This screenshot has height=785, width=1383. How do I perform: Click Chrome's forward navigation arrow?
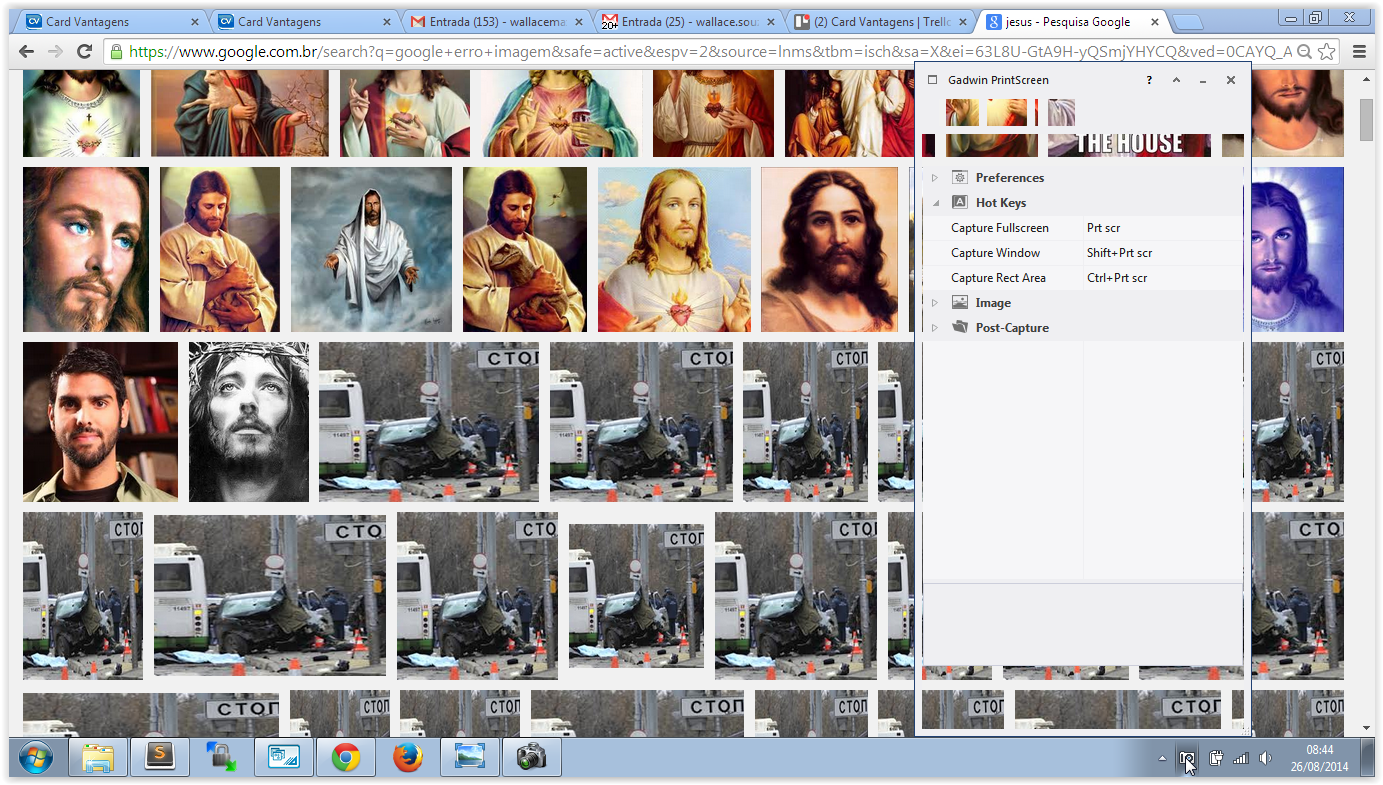[56, 52]
